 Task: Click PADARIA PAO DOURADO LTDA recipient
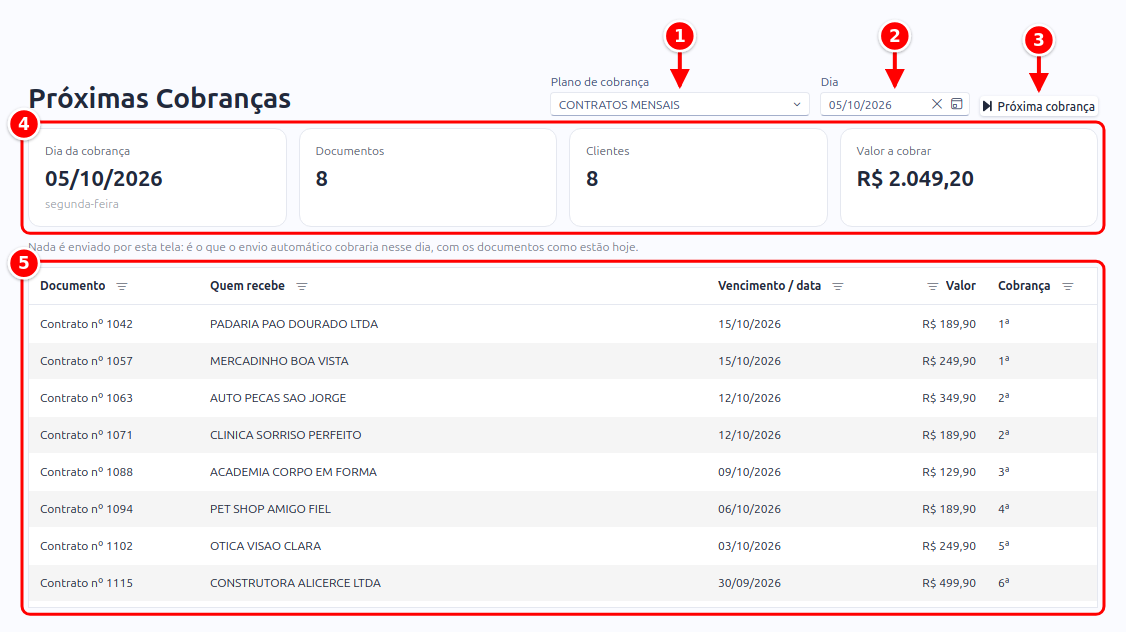tap(294, 324)
